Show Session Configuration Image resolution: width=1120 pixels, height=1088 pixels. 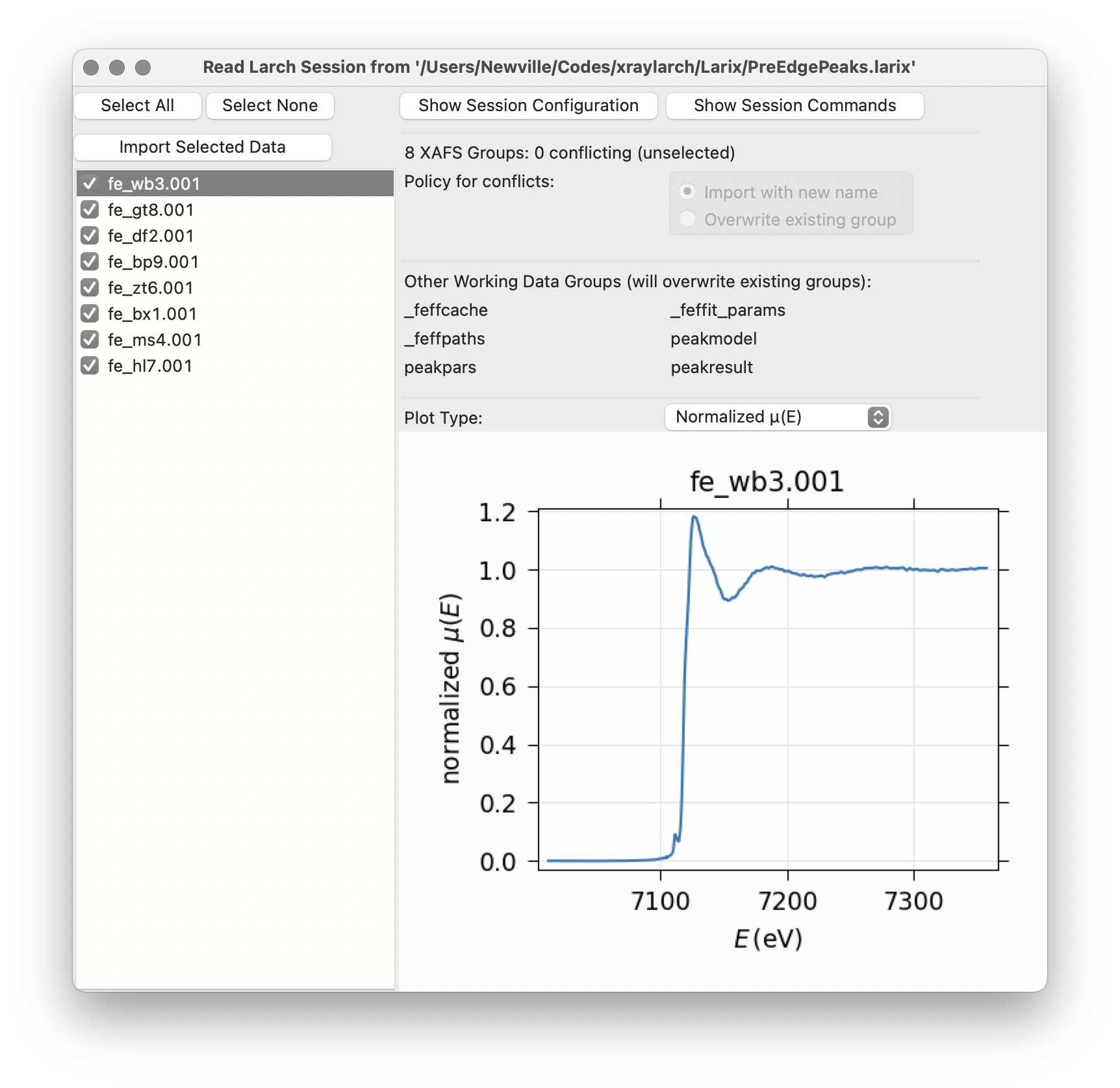[528, 106]
